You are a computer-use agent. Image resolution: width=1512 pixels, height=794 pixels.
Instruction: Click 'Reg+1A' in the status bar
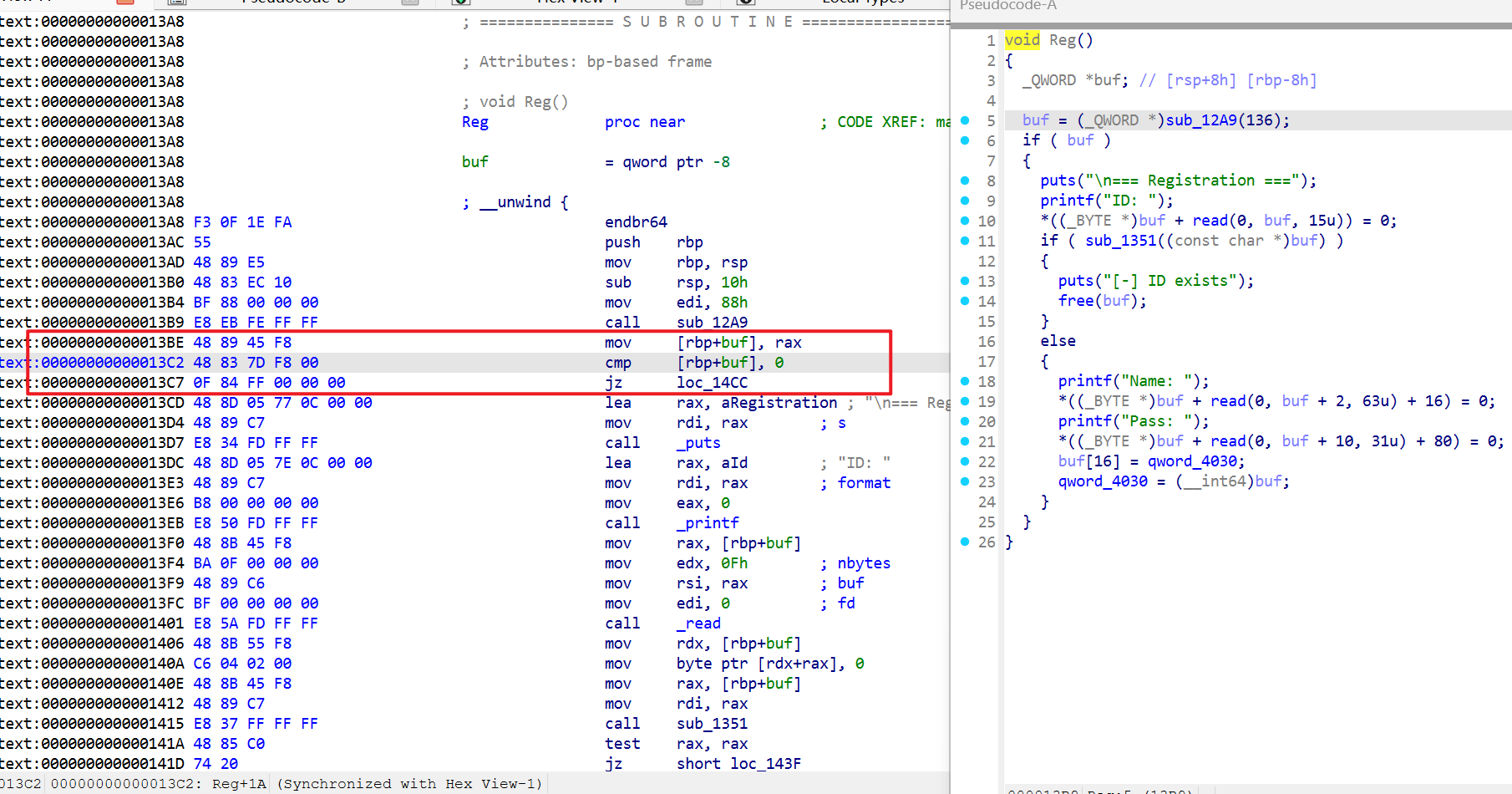click(239, 784)
